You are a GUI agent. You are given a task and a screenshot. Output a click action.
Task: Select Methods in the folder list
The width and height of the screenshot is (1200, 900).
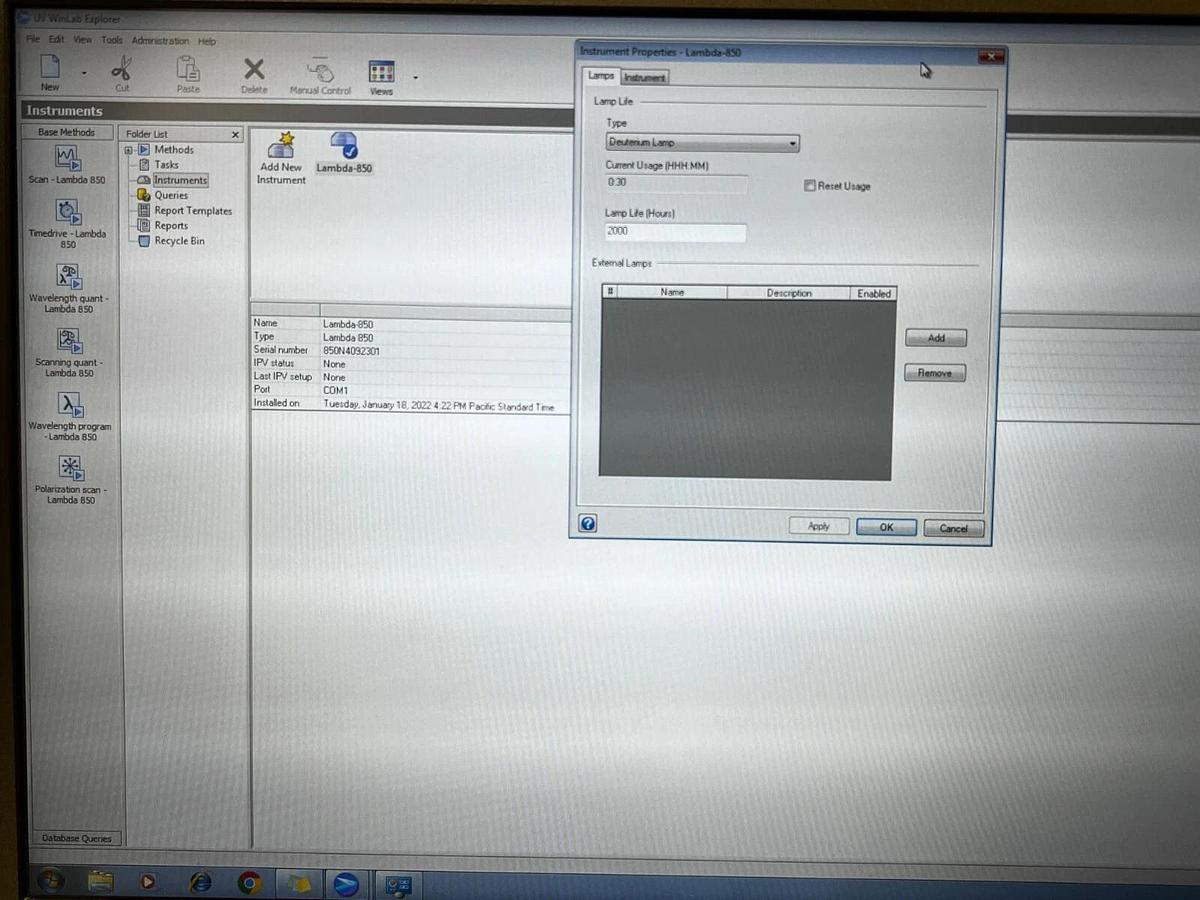173,150
